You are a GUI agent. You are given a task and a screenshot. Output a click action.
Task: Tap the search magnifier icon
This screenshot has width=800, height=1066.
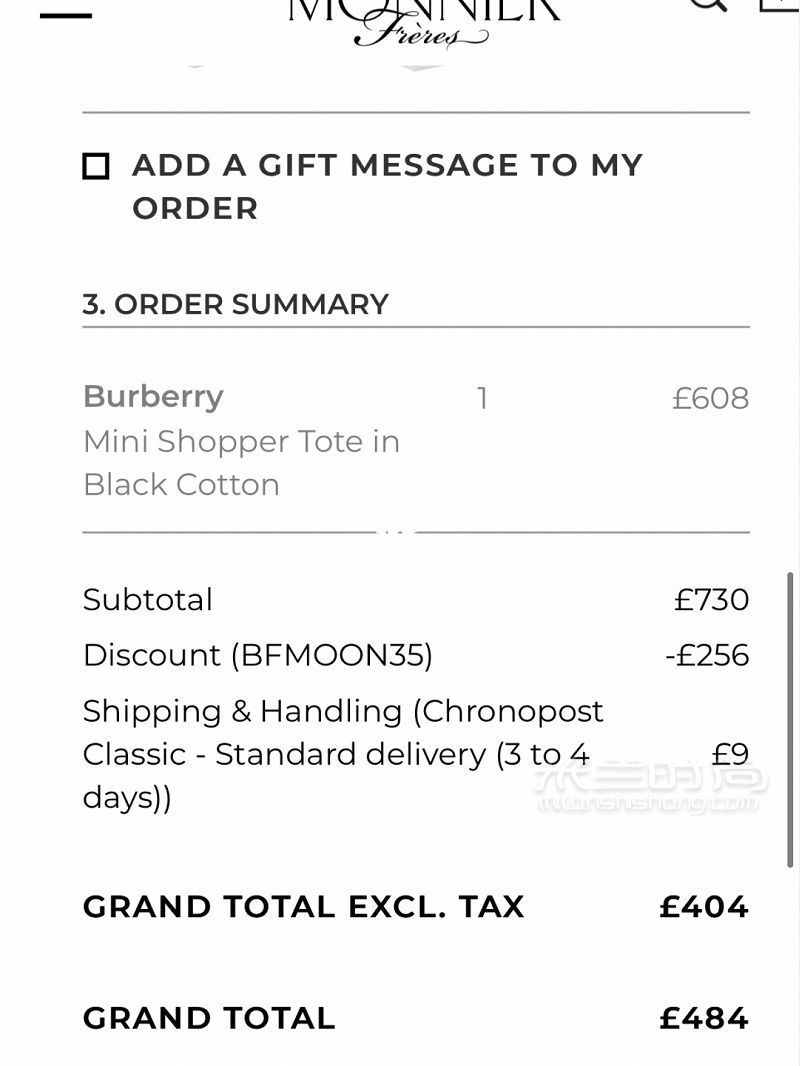pos(709,4)
